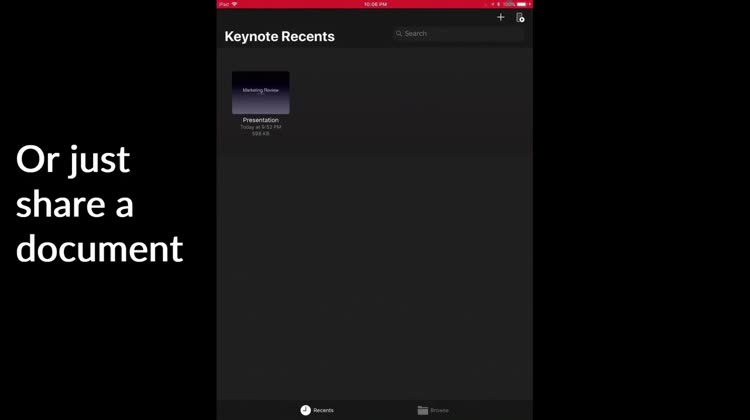This screenshot has height=420, width=750.
Task: Click the folder icon on Browse tab
Action: coord(422,410)
